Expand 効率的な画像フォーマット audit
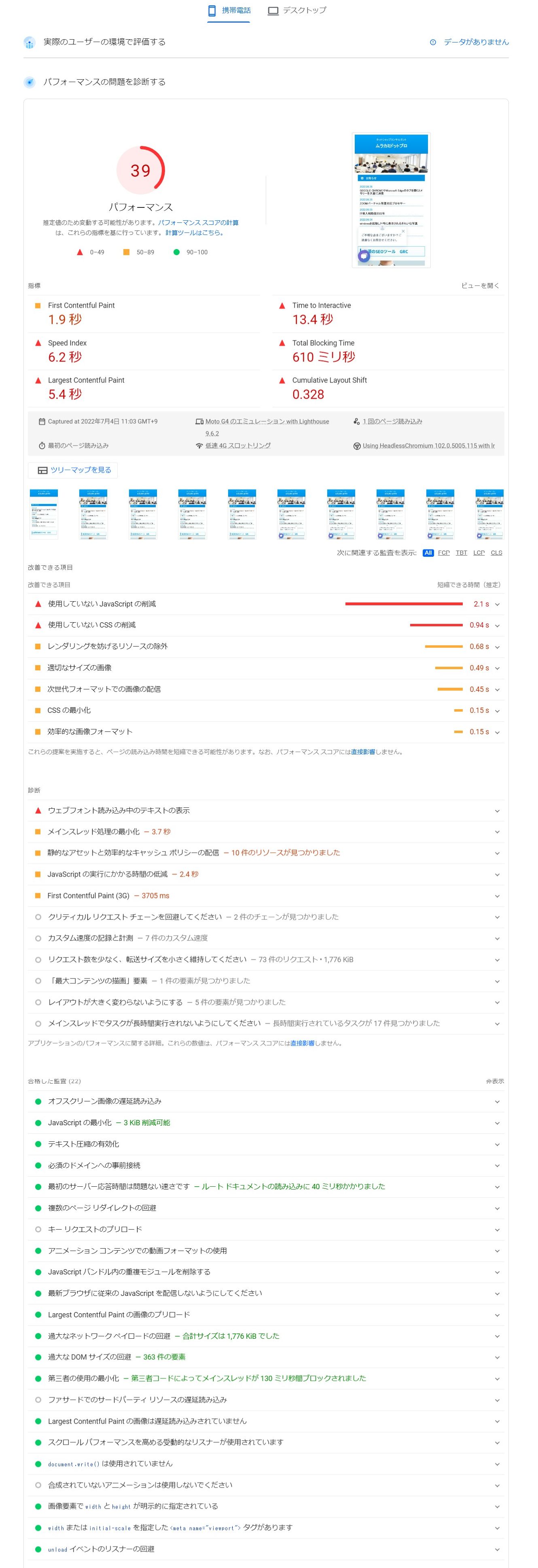538x1568 pixels. 266,732
